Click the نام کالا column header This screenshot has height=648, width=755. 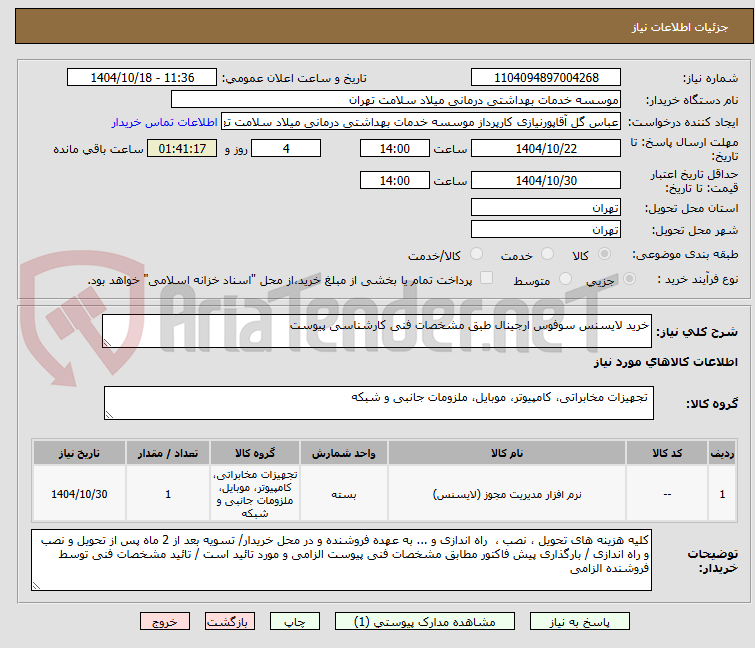(507, 453)
